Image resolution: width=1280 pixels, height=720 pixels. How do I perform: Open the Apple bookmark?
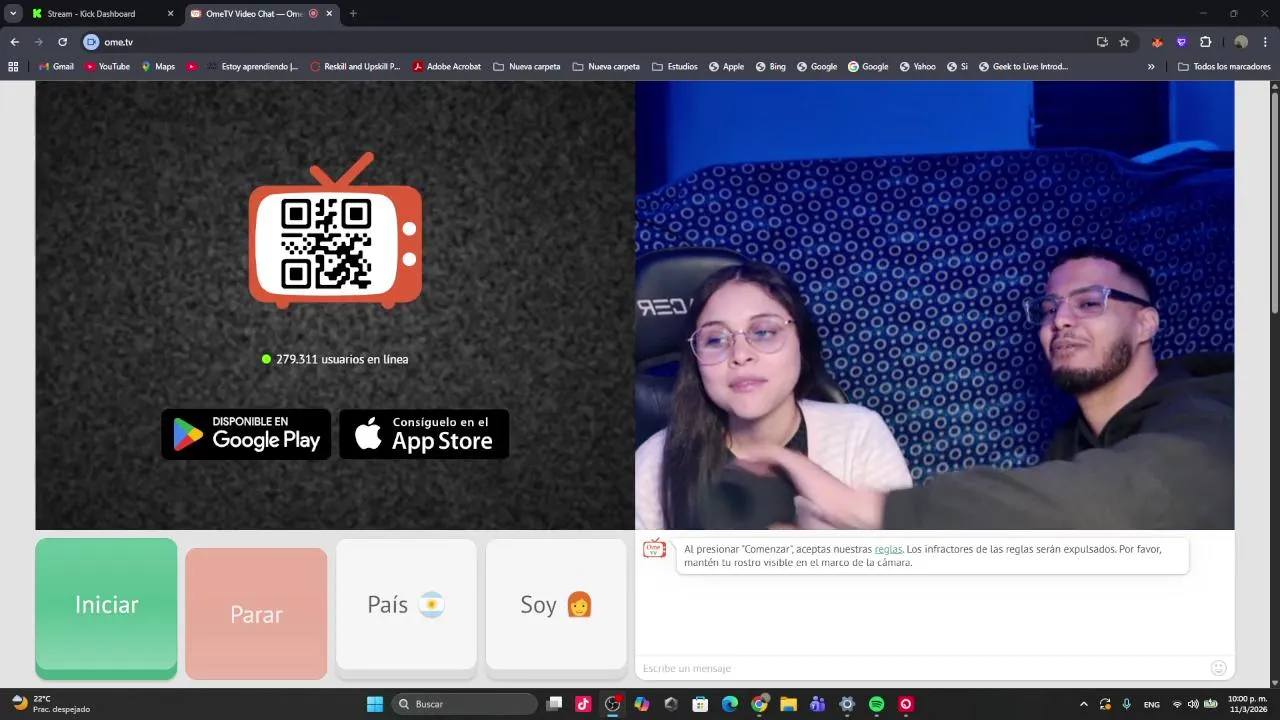(x=726, y=67)
